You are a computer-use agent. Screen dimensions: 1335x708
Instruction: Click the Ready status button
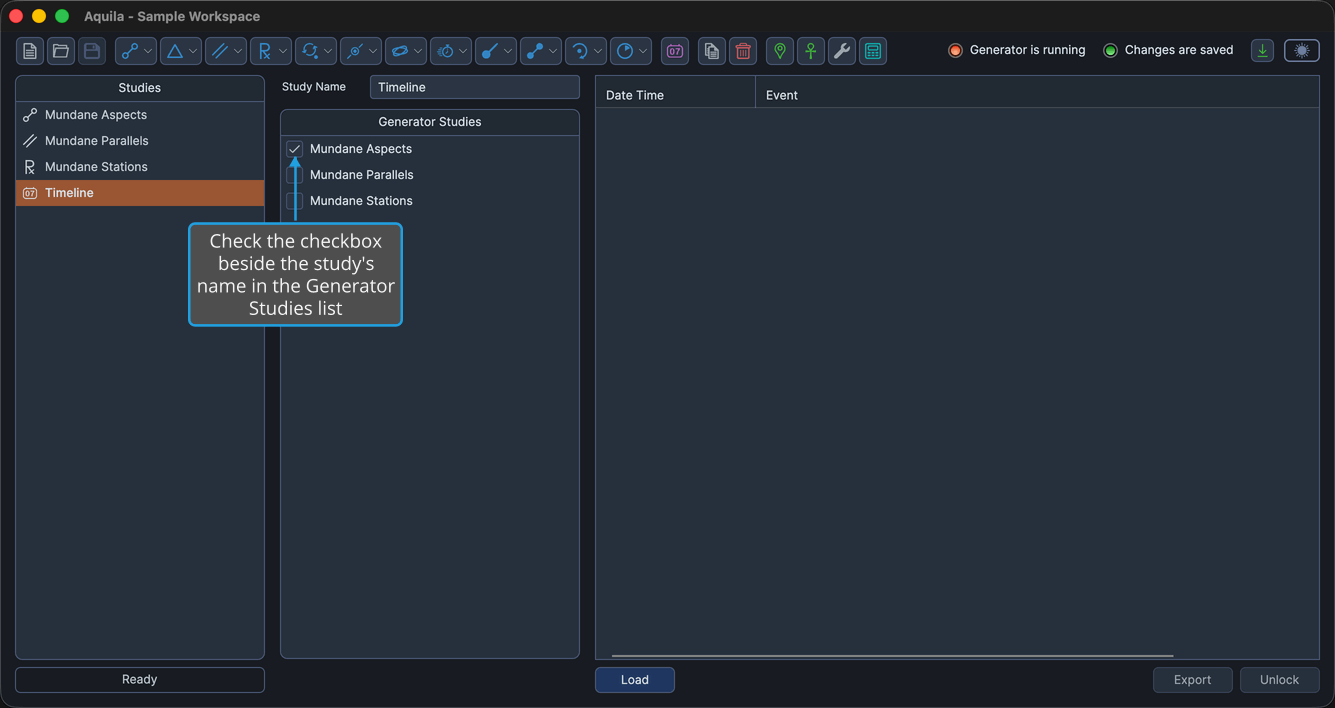(140, 680)
